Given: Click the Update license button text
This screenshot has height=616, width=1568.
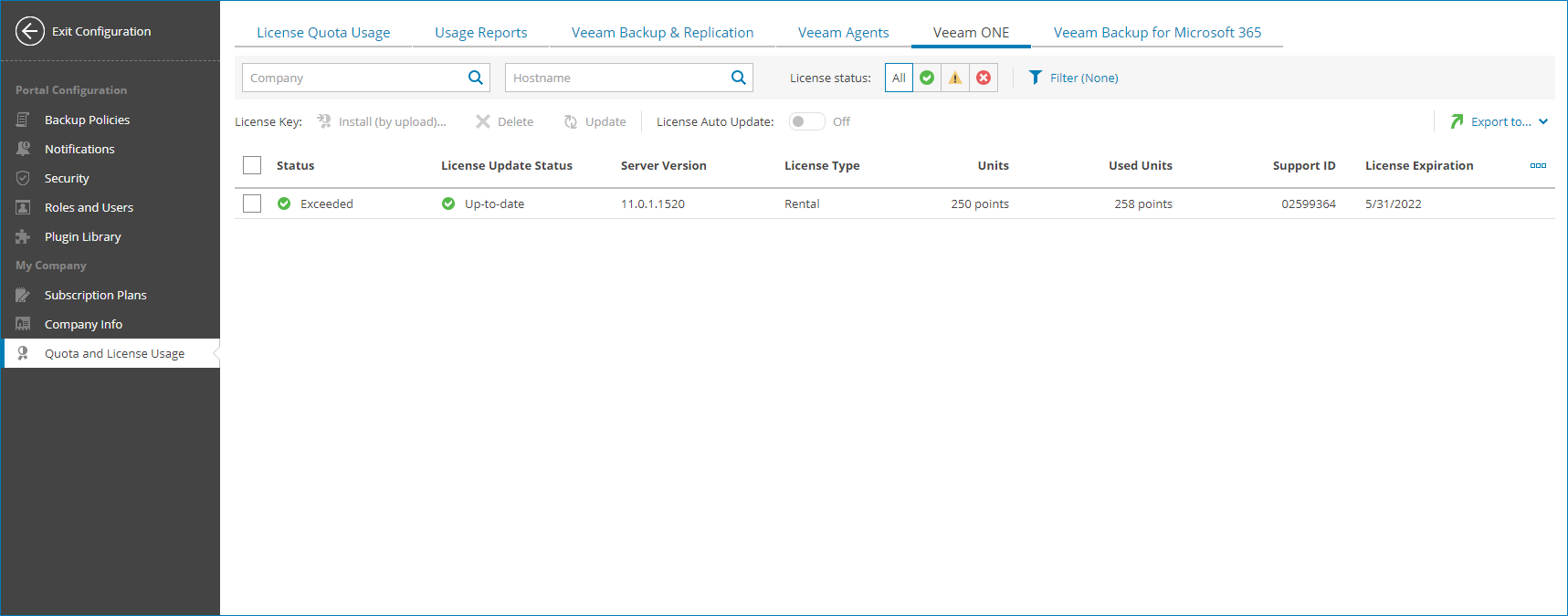Looking at the screenshot, I should click(605, 121).
